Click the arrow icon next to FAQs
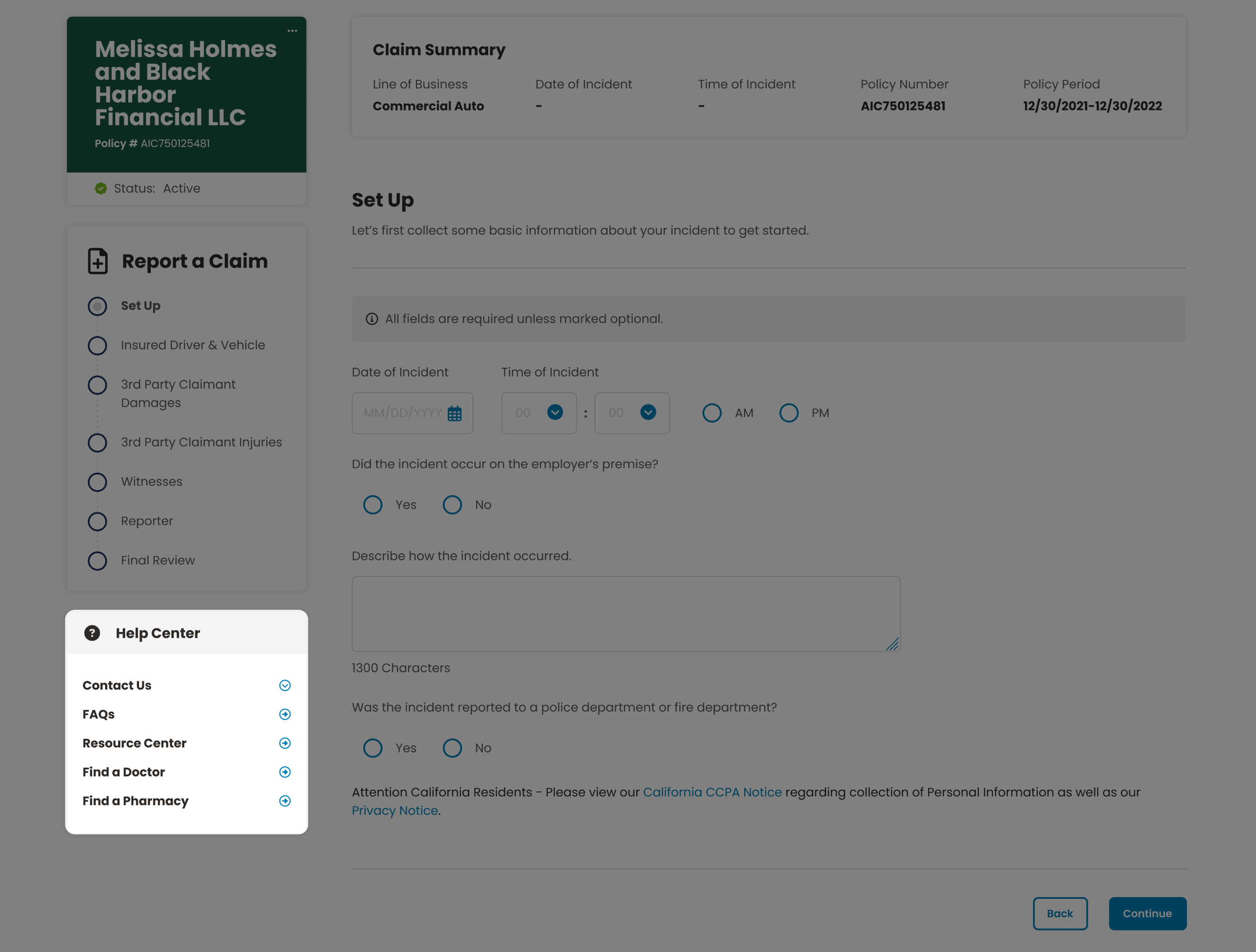The height and width of the screenshot is (952, 1256). [285, 714]
